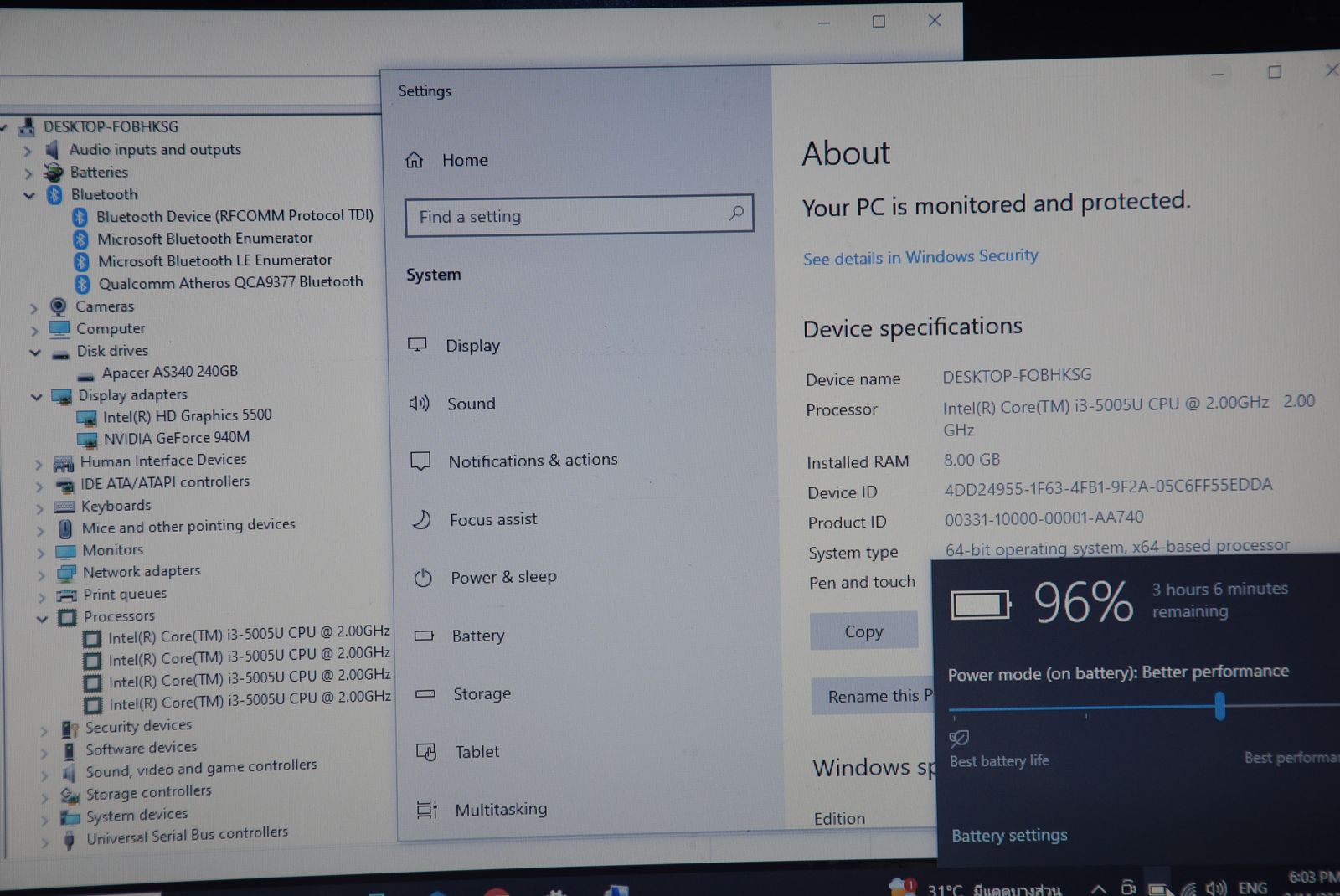The height and width of the screenshot is (896, 1340).
Task: Open the Focus assist settings page
Action: (493, 519)
